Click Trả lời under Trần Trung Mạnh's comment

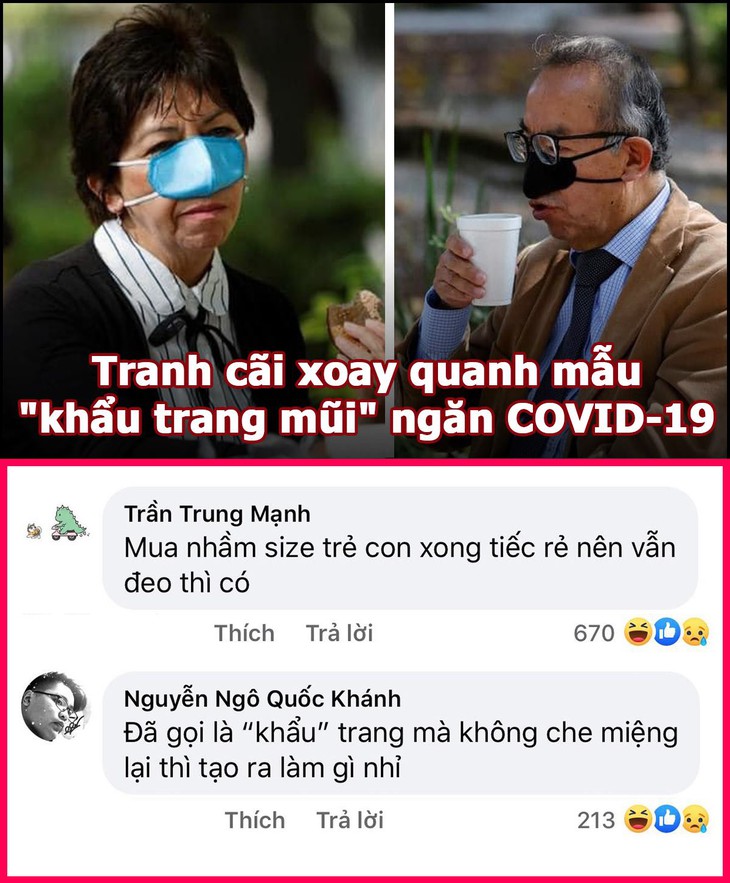click(x=340, y=634)
